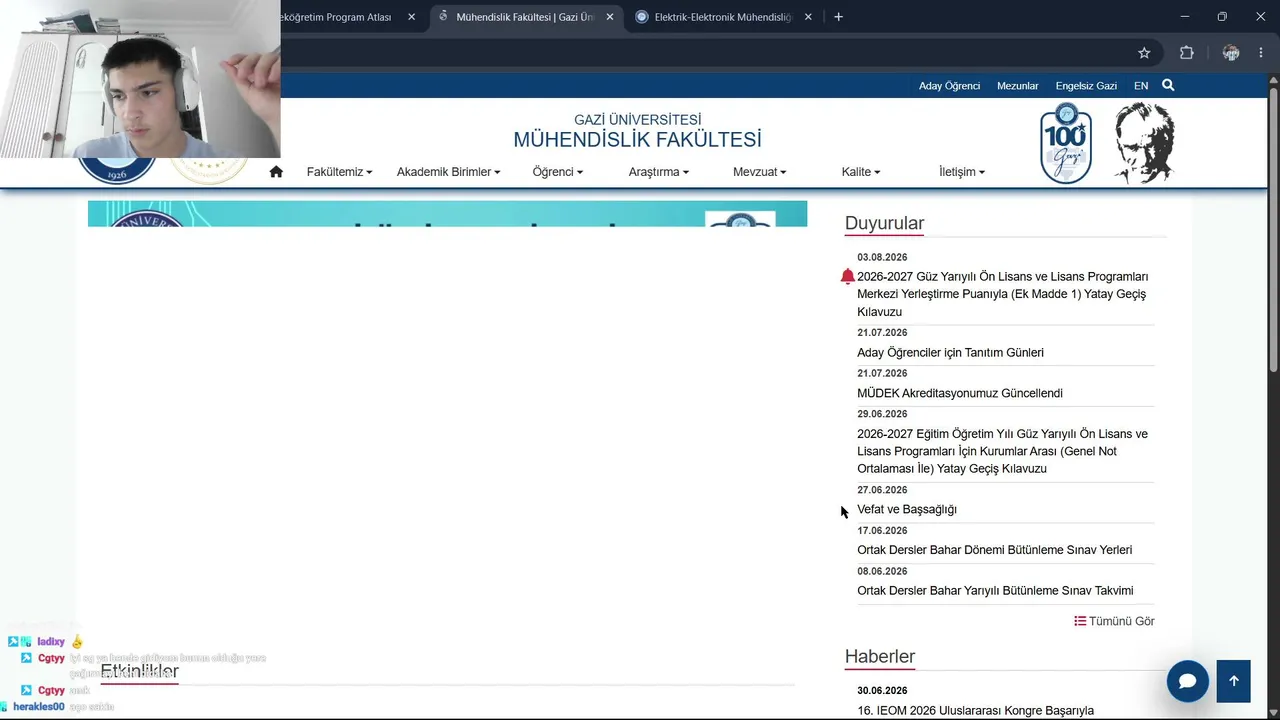Open the Öğrenci dropdown
The height and width of the screenshot is (720, 1280).
557,172
